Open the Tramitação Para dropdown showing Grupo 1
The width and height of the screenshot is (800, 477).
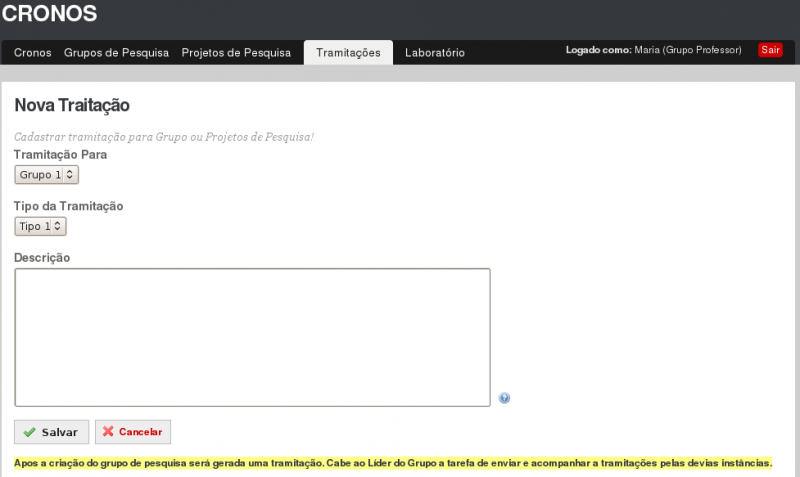(x=46, y=175)
